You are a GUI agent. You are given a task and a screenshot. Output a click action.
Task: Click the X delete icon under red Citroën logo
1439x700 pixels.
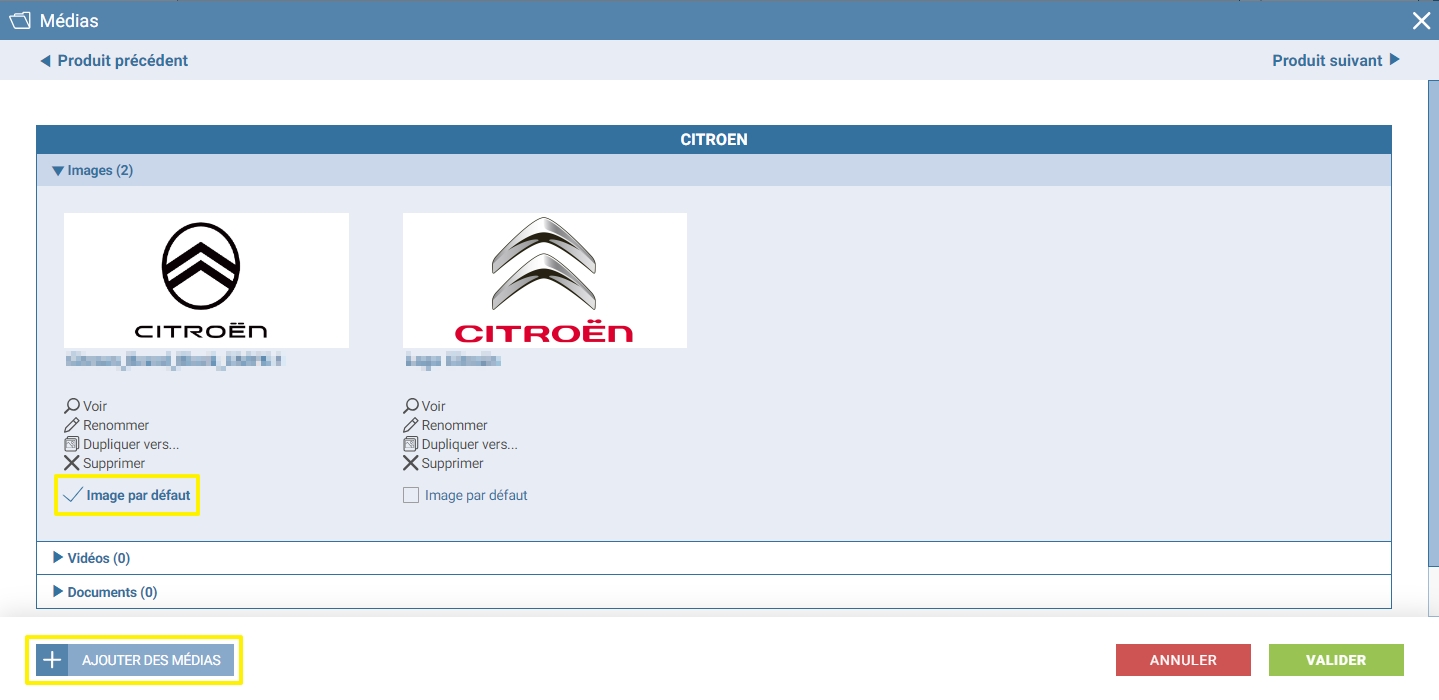[x=411, y=463]
